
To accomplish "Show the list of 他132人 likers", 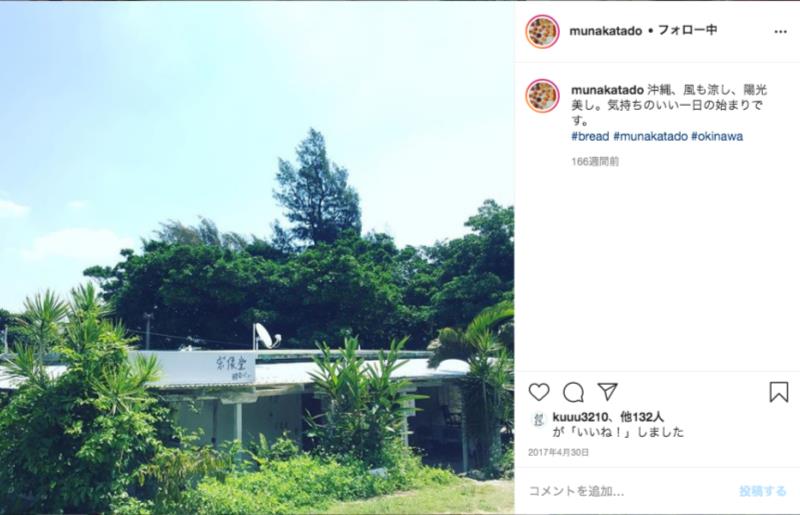I will pyautogui.click(x=642, y=417).
